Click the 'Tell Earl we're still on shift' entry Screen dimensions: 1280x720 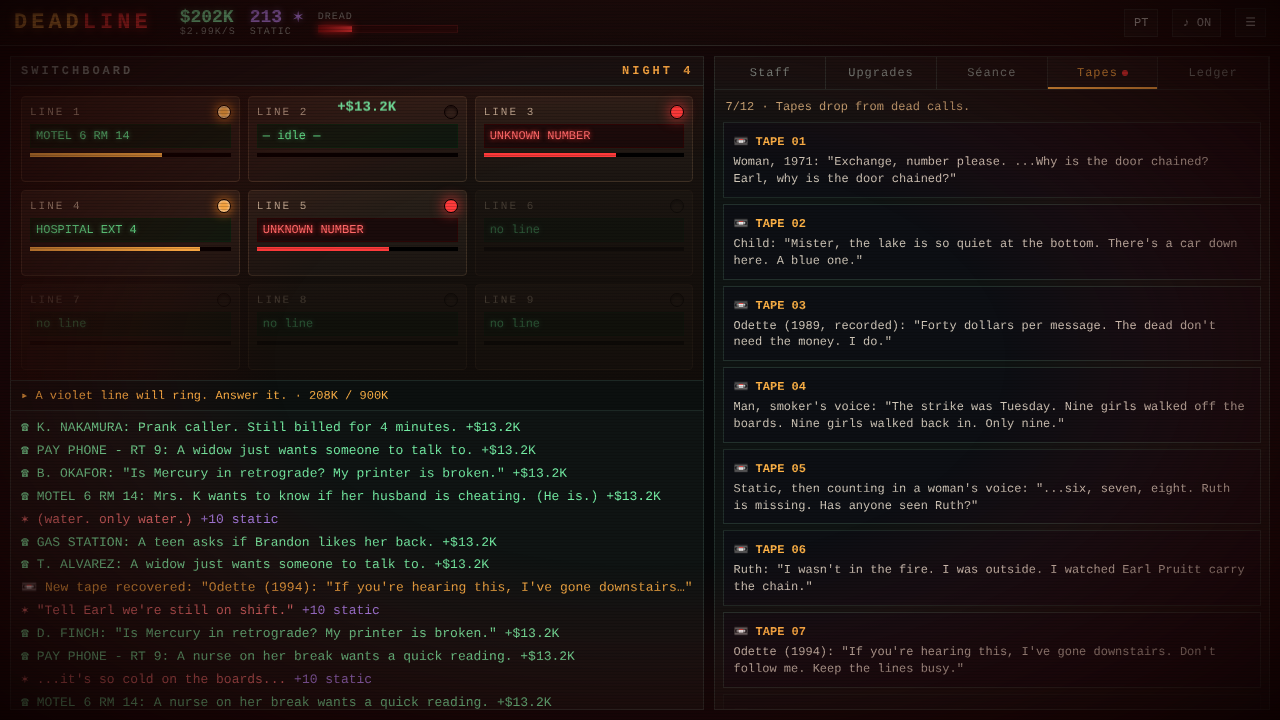pos(200,611)
